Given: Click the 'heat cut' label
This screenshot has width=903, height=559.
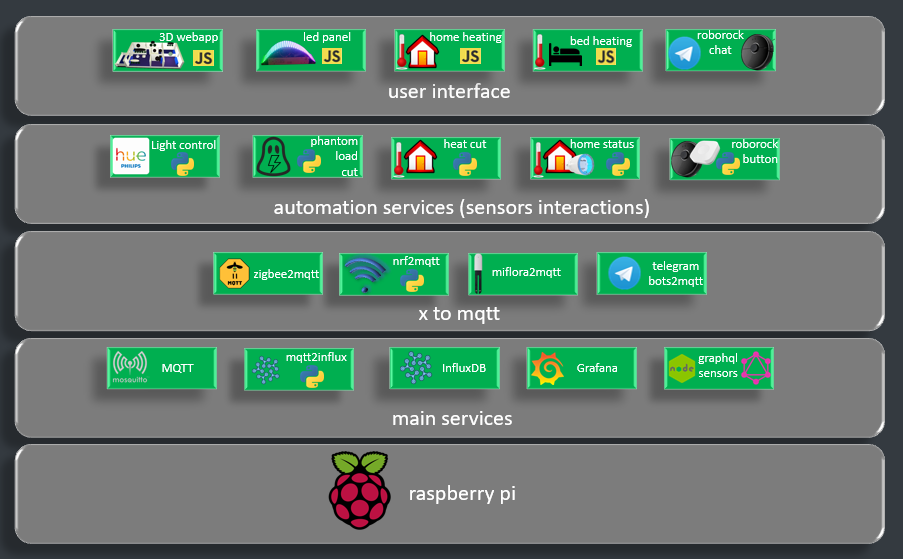Looking at the screenshot, I should point(465,144).
